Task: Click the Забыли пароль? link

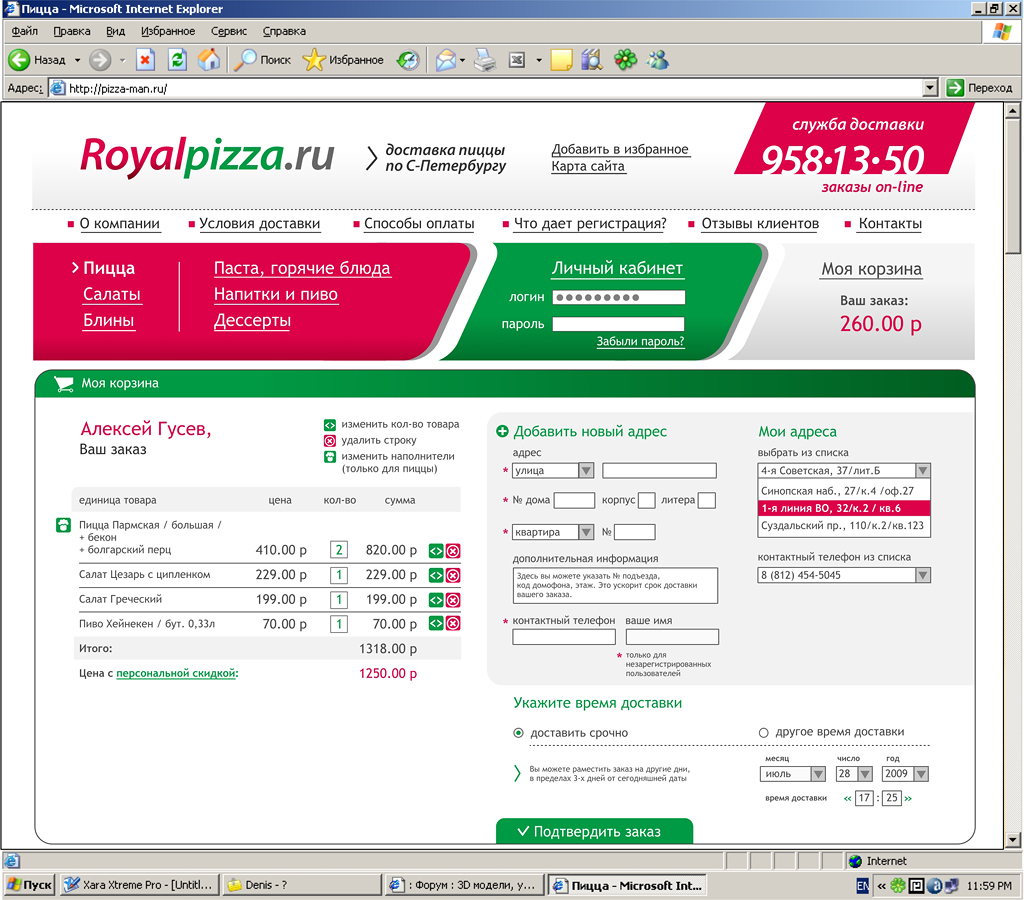Action: click(639, 340)
